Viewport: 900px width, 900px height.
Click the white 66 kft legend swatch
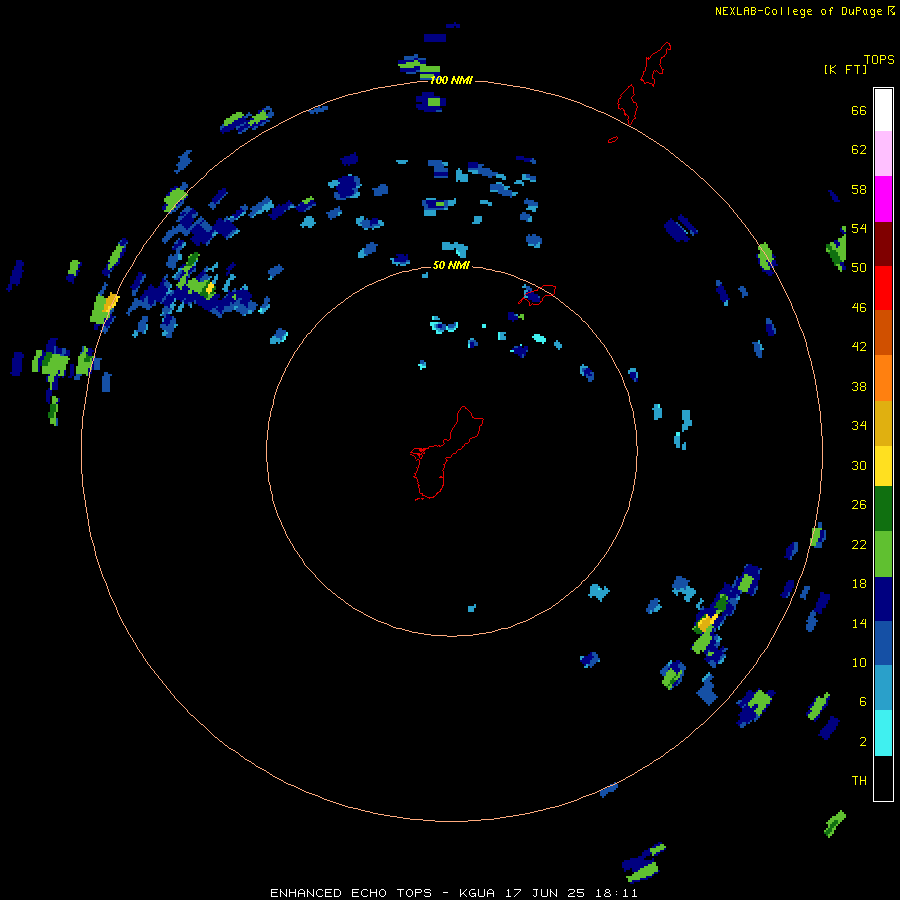pos(883,110)
